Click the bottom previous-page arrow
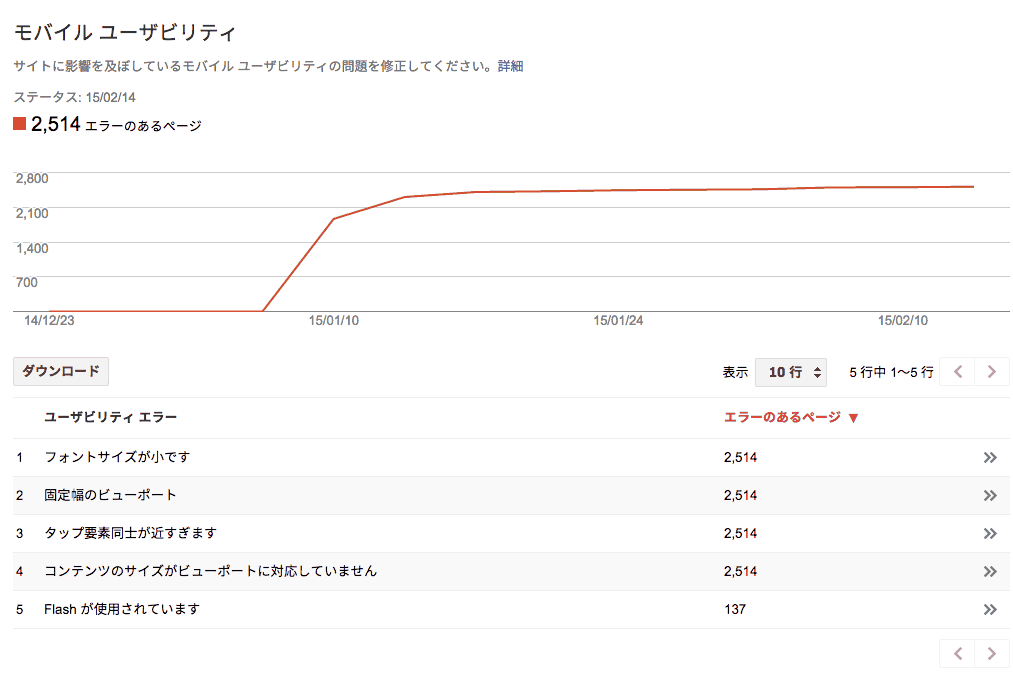Screen dimensions: 1013x679 (x=957, y=653)
